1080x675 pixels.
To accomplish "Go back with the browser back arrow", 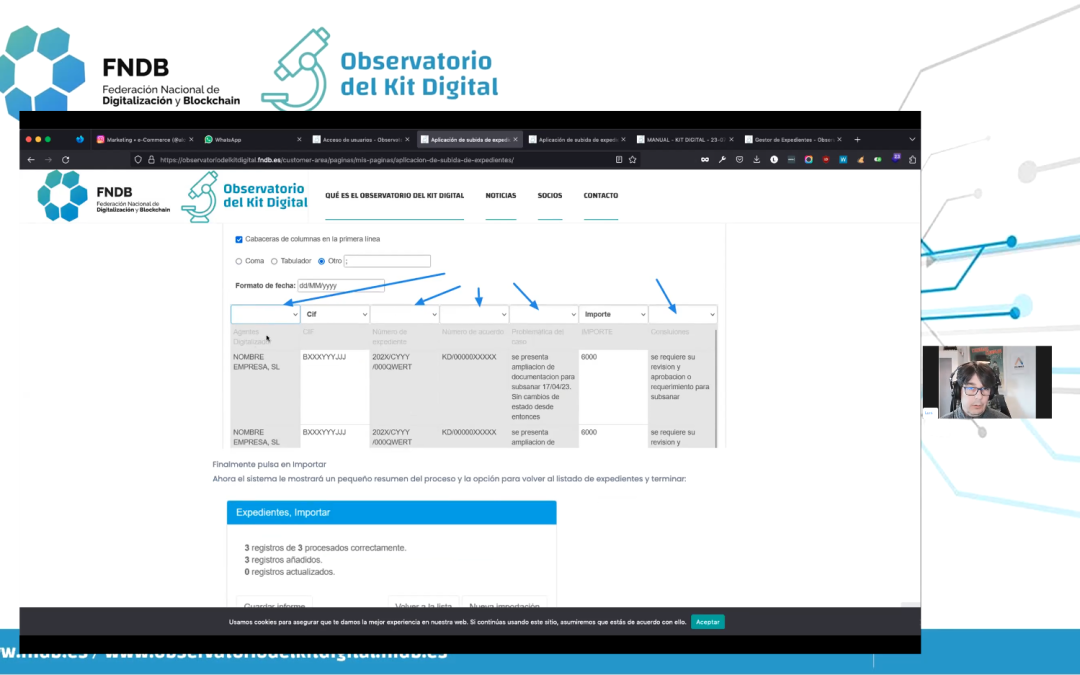I will [31, 160].
